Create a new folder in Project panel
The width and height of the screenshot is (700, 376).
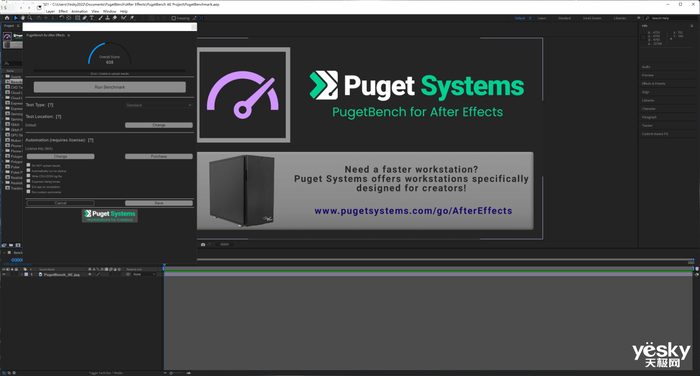tap(11, 245)
